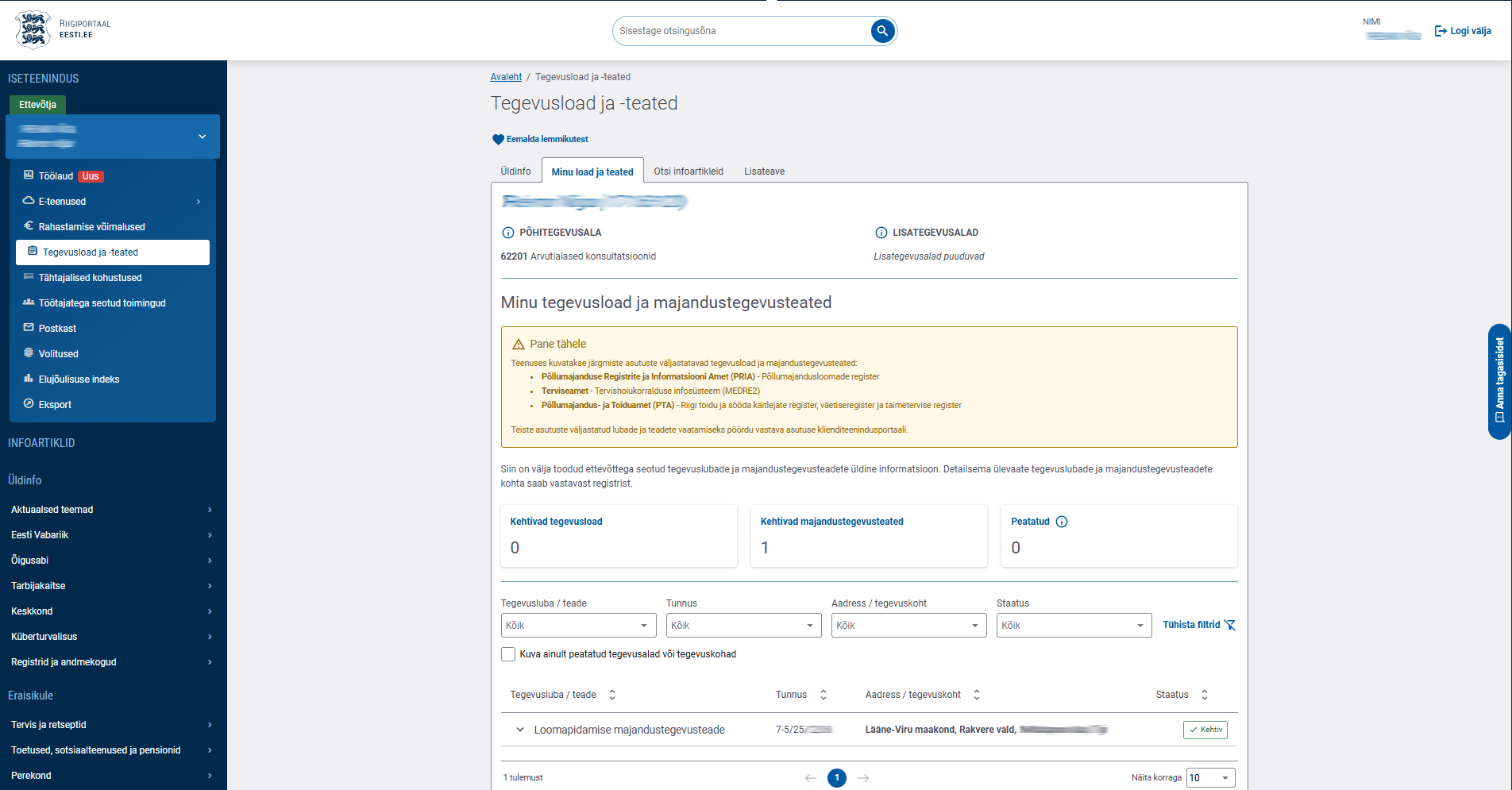Click the Riigiportaal eesti.ee coat-of-arms logo
The width and height of the screenshot is (1512, 790).
tap(33, 30)
